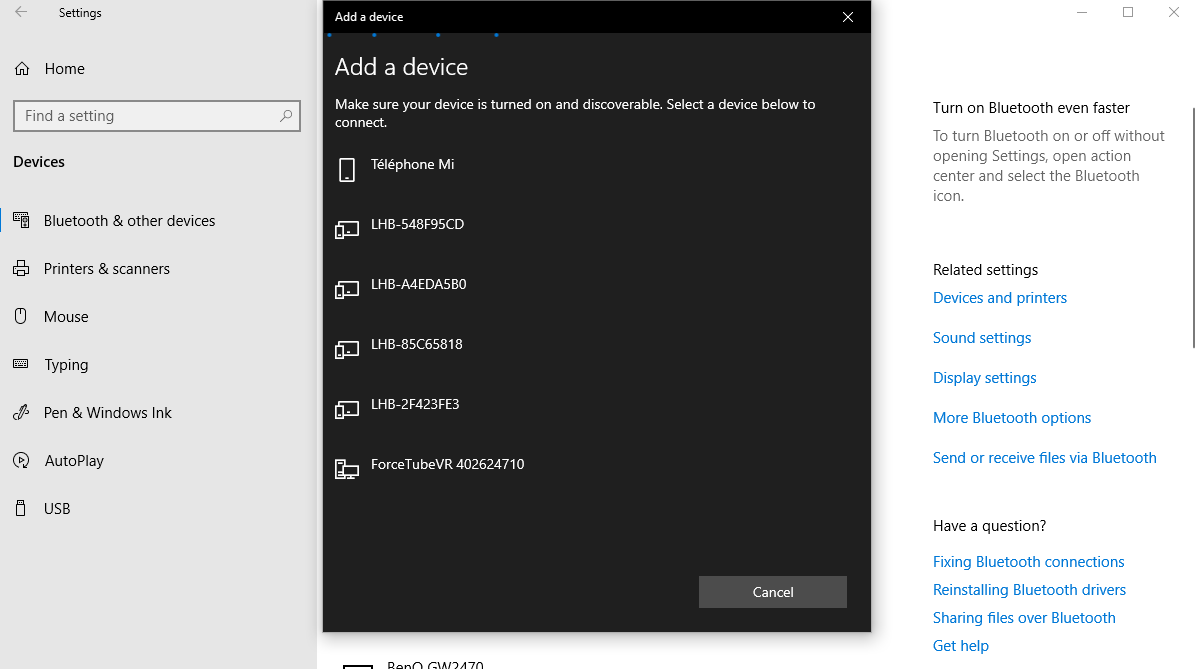Open Fixing Bluetooth connections help link
Screen dimensions: 1196x669
pyautogui.click(x=1028, y=562)
